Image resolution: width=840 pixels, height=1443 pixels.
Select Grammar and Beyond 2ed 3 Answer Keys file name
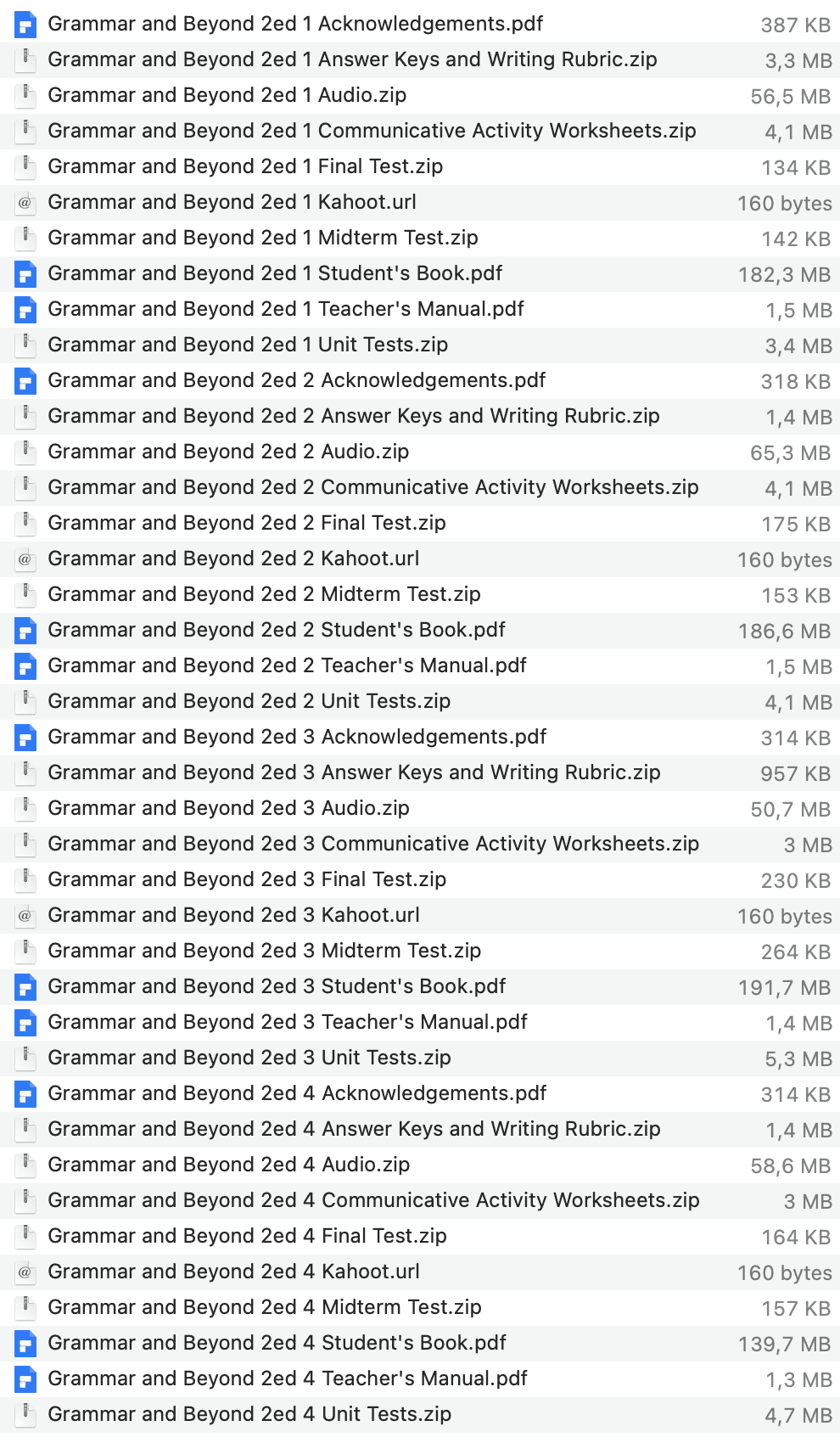(354, 772)
